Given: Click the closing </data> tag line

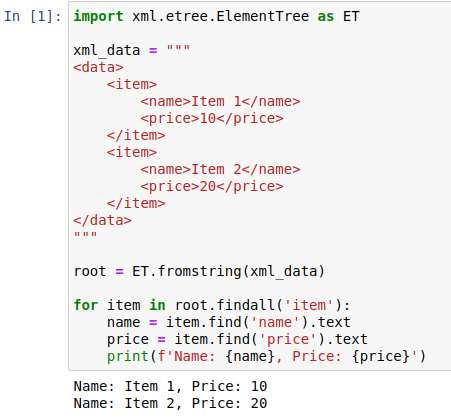Looking at the screenshot, I should point(102,220).
